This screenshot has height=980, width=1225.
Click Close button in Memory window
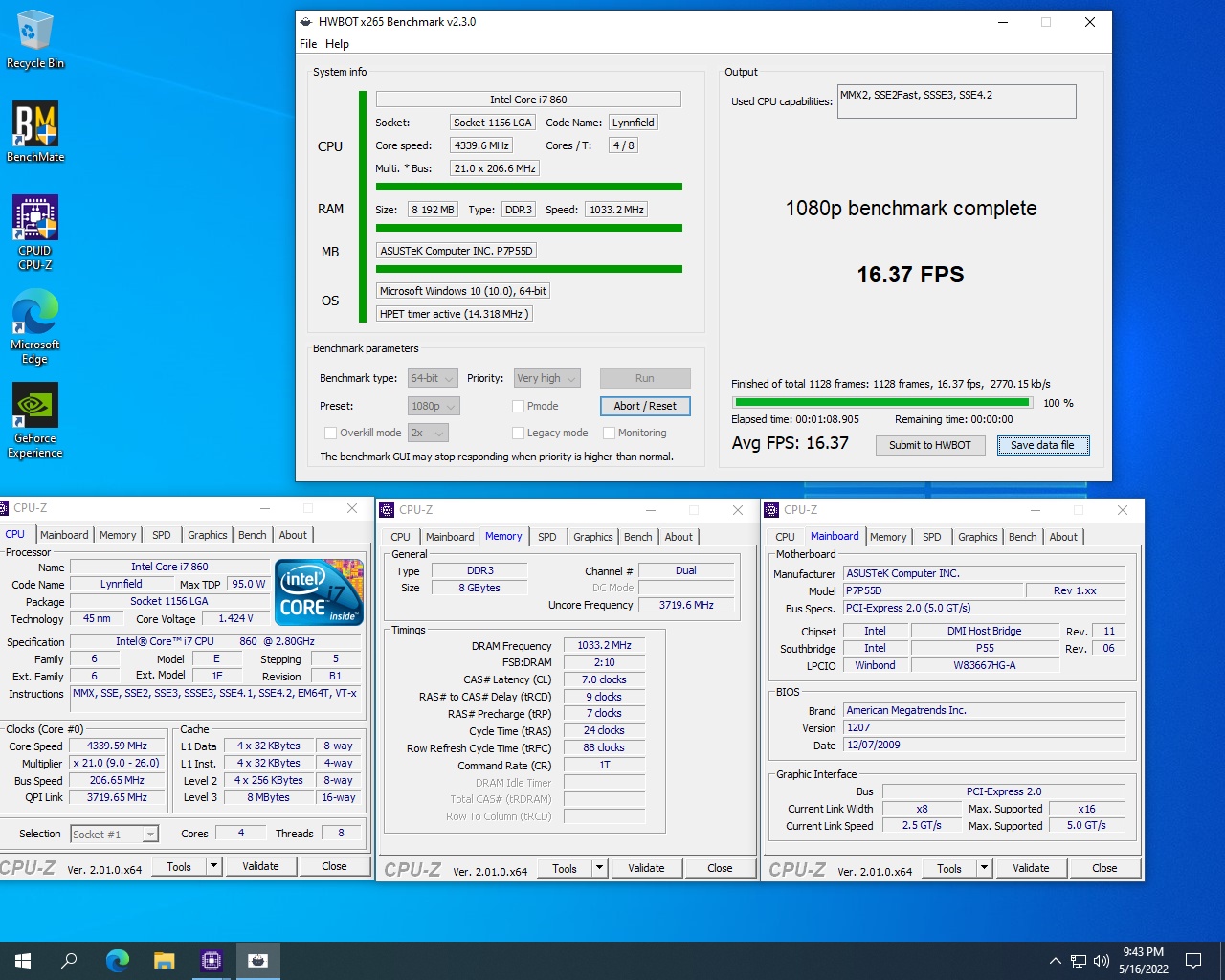tap(720, 868)
